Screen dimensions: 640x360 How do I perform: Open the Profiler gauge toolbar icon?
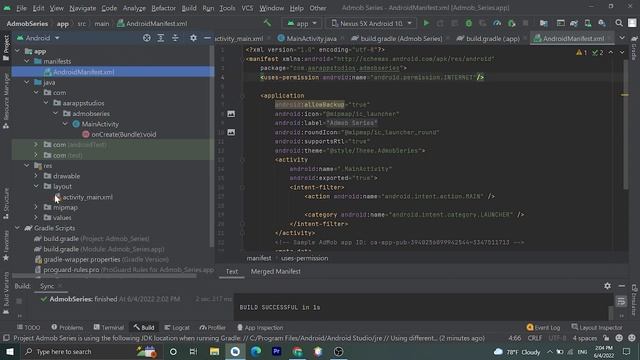(497, 23)
